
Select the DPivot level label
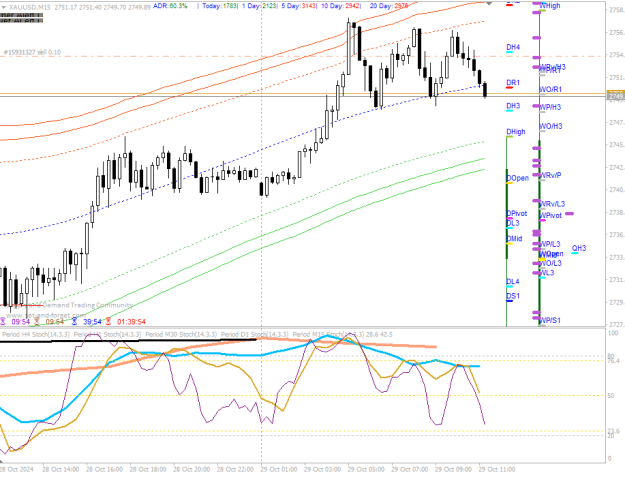coord(517,214)
